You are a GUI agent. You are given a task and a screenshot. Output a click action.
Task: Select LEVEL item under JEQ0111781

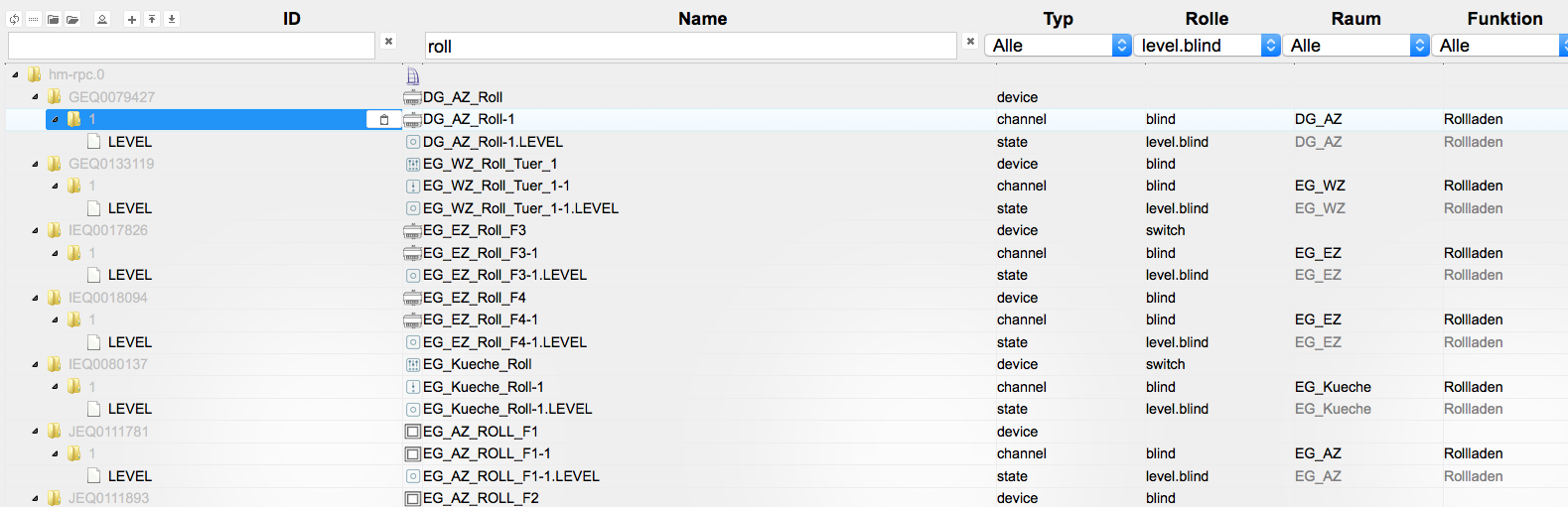click(129, 476)
